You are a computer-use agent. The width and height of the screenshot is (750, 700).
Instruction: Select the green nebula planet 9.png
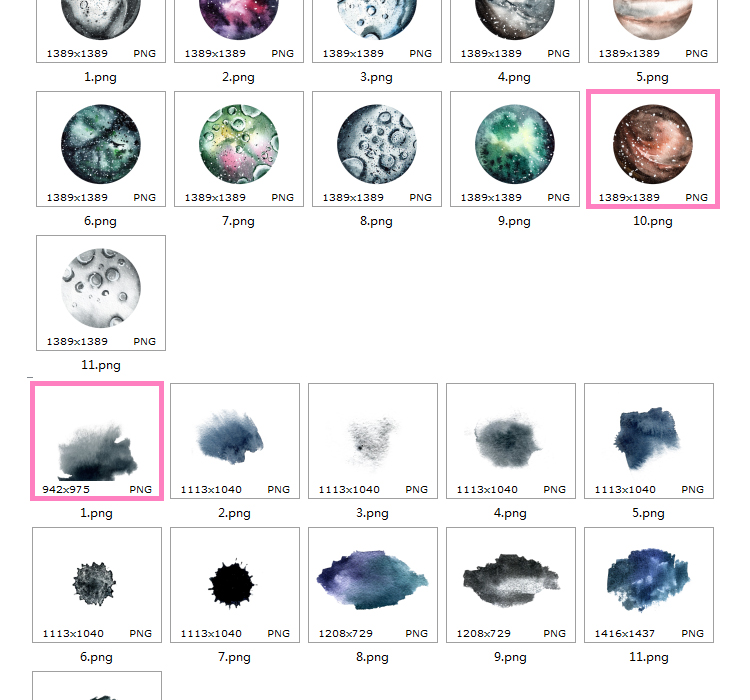click(515, 149)
